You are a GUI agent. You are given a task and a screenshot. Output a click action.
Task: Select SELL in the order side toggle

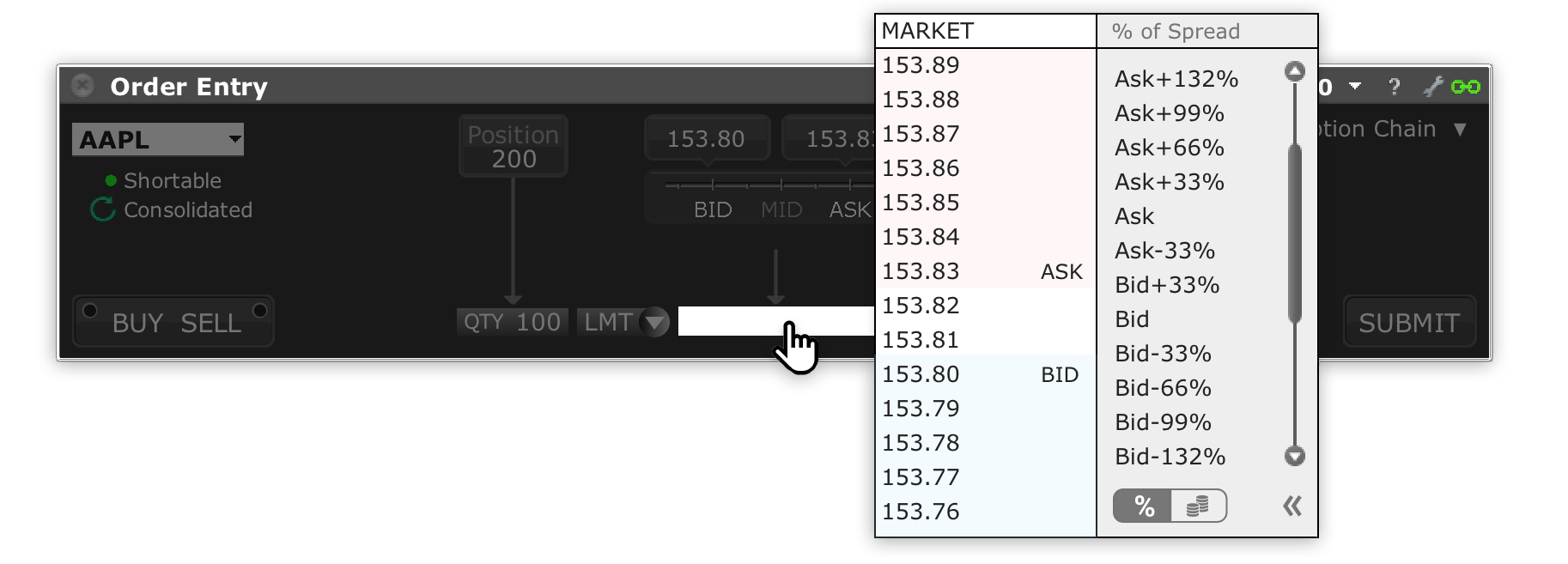[210, 322]
